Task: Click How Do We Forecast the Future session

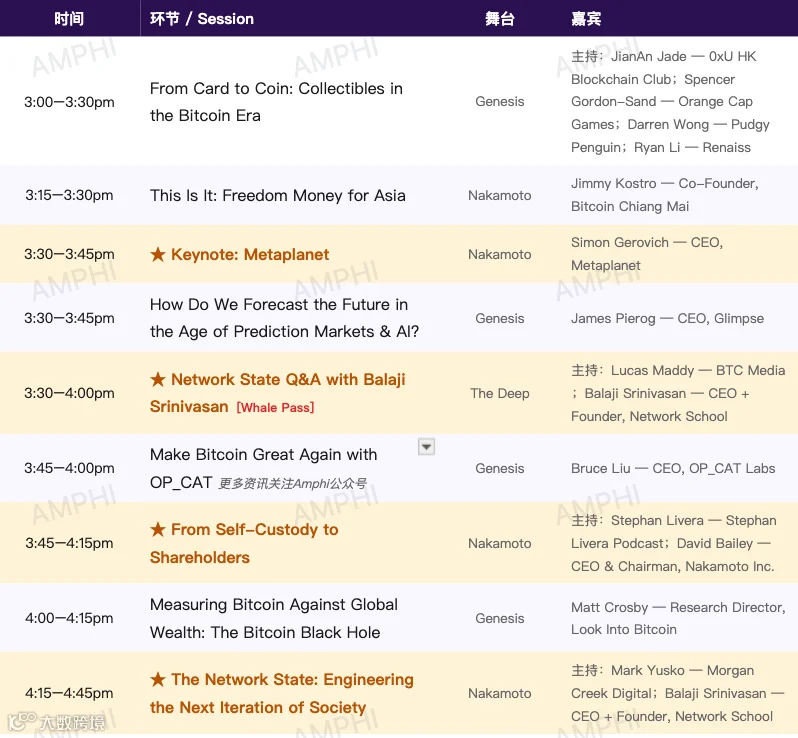Action: pyautogui.click(x=284, y=318)
